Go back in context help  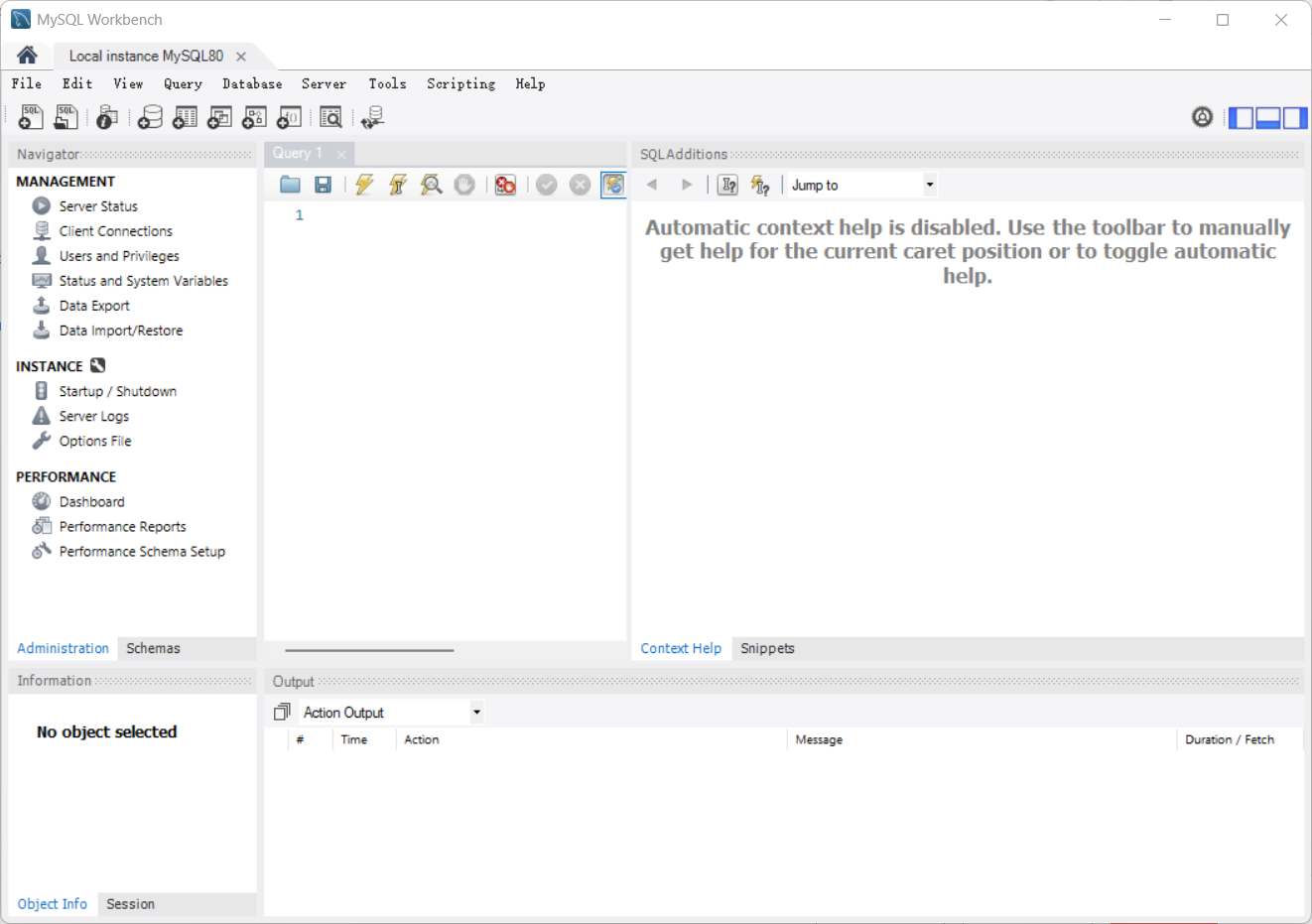pos(652,185)
